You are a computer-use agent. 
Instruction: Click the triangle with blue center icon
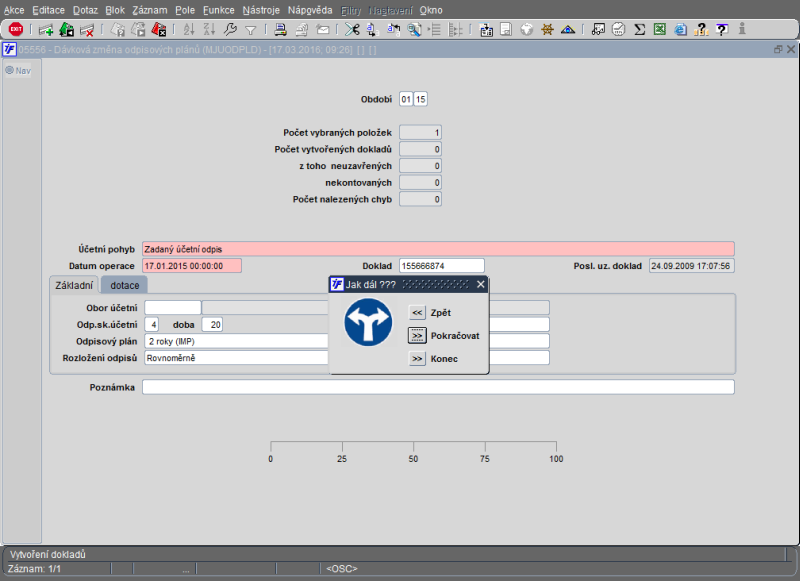click(x=568, y=30)
